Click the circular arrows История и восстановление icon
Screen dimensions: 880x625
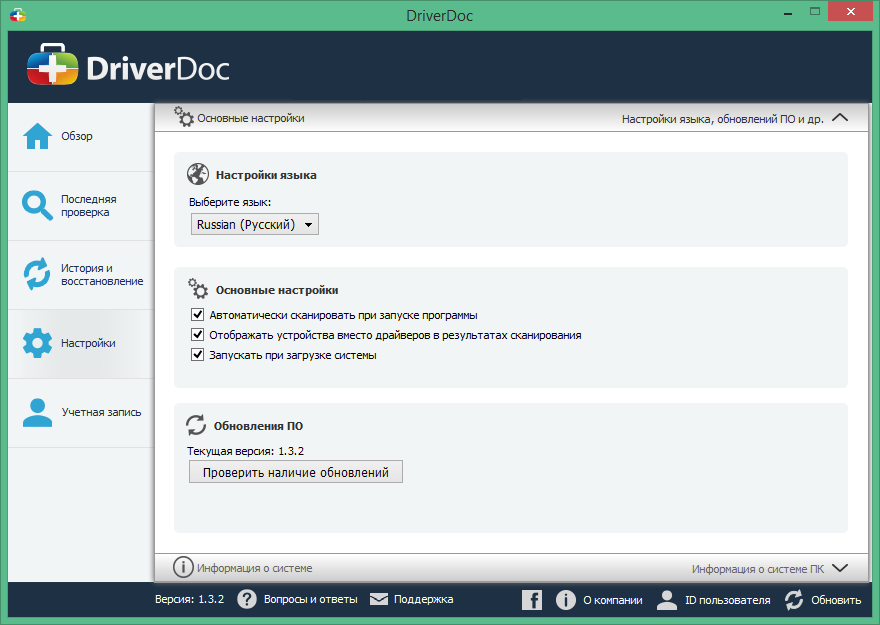[x=37, y=274]
